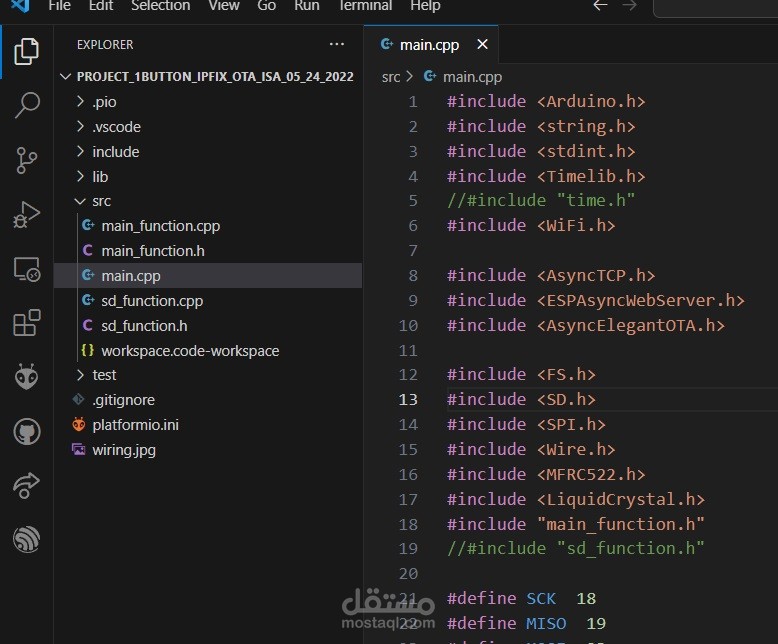Open the Source Control view

click(26, 160)
